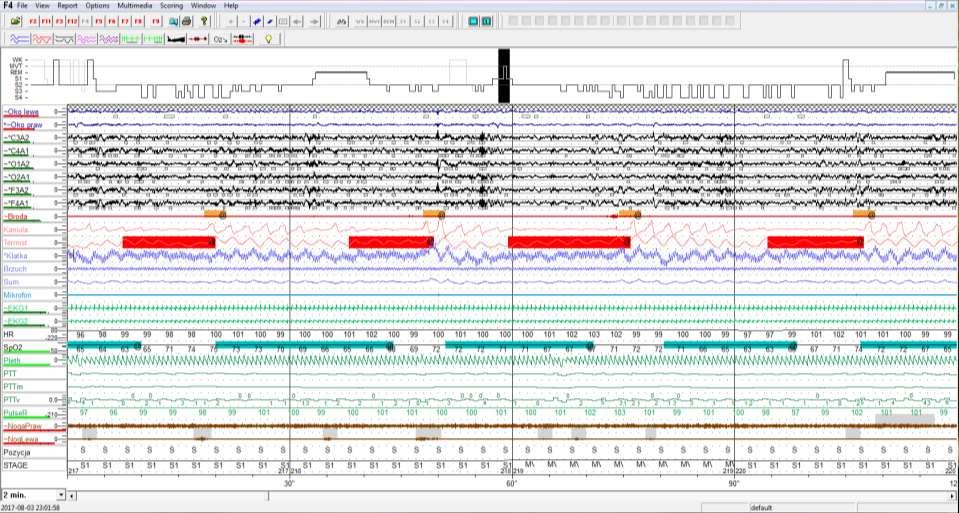
Task: Select the purple waveform montage icon
Action: pyautogui.click(x=108, y=39)
